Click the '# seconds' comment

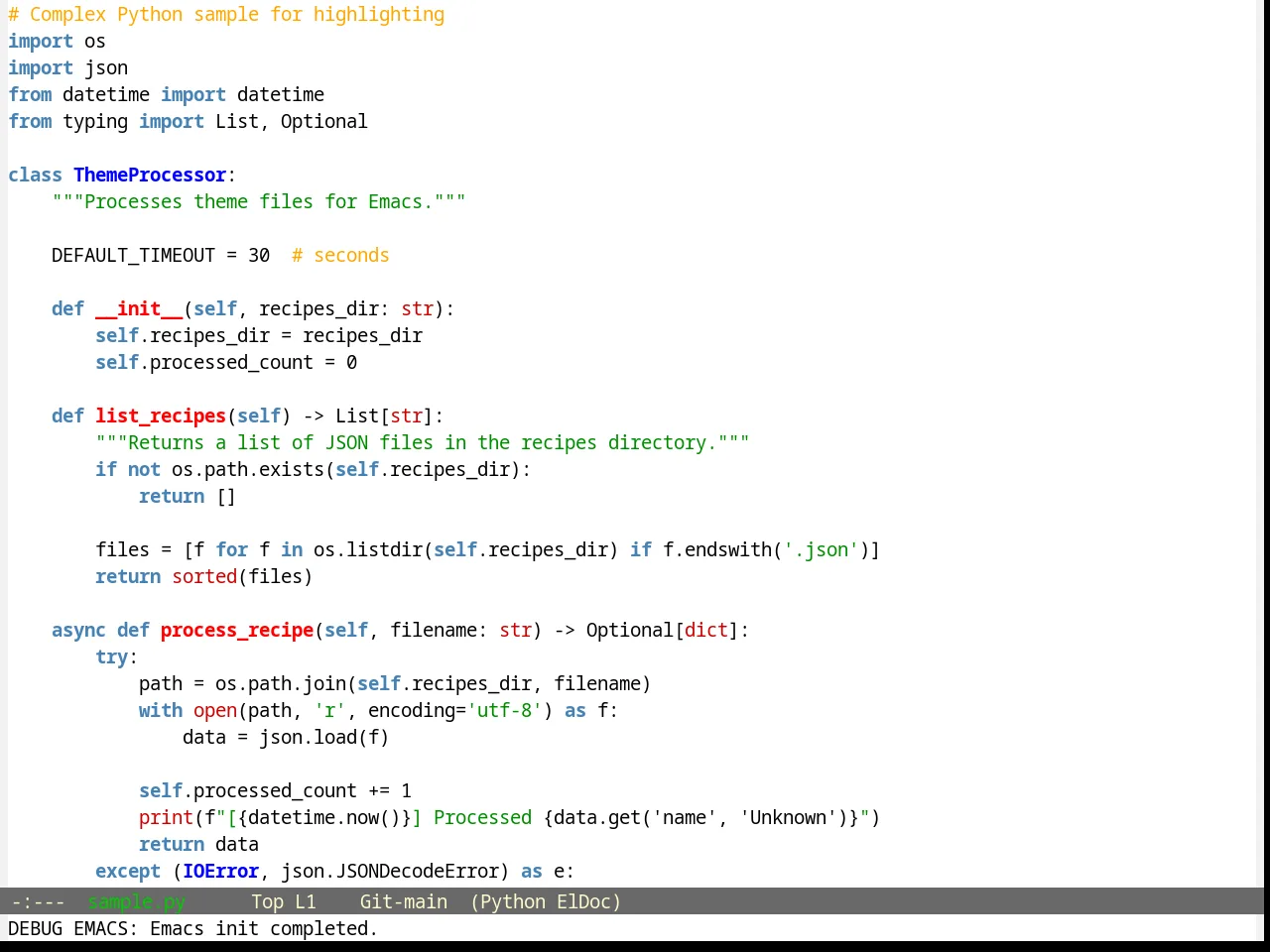pos(340,255)
